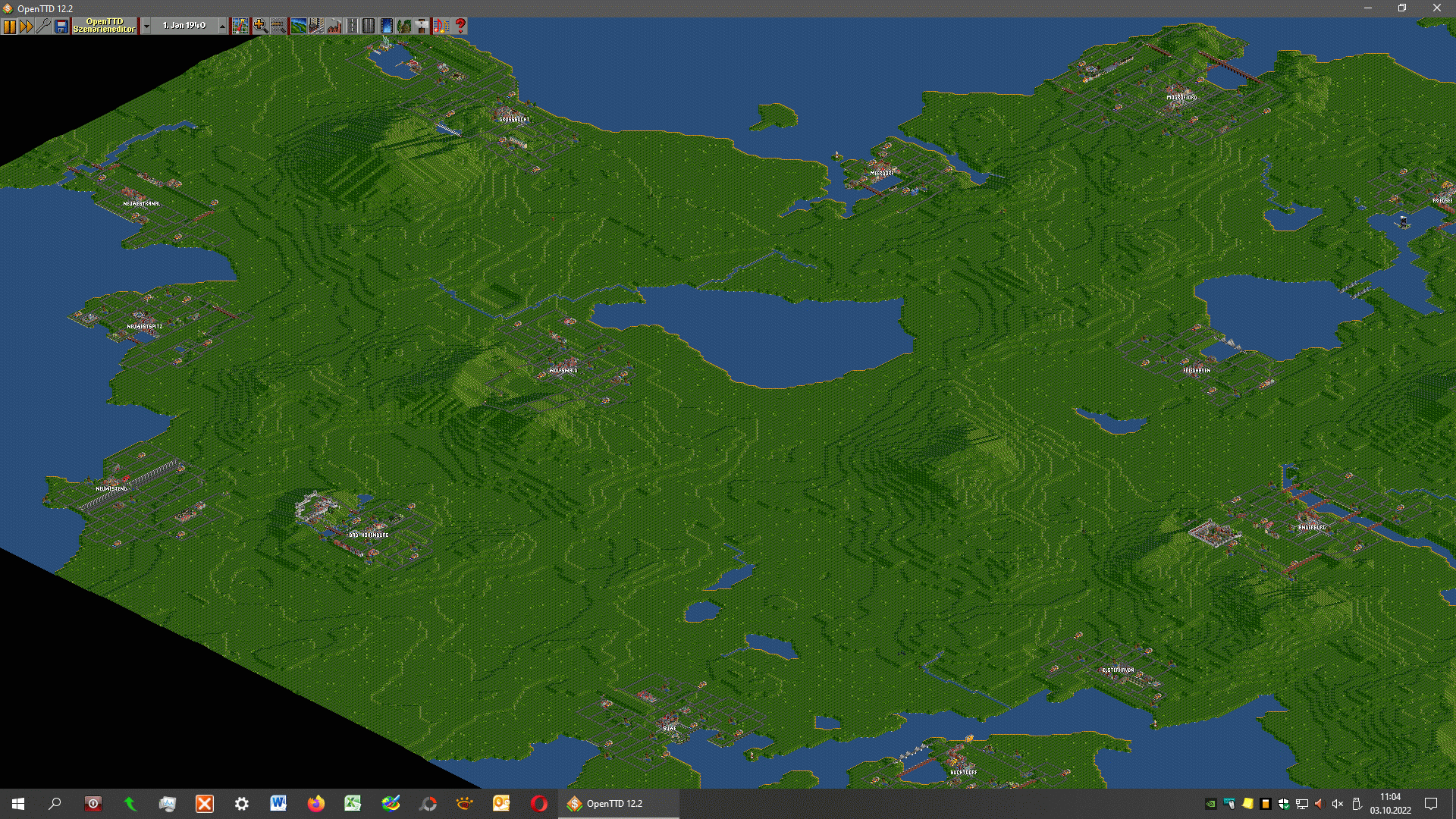Move start date forward one year

[222, 27]
